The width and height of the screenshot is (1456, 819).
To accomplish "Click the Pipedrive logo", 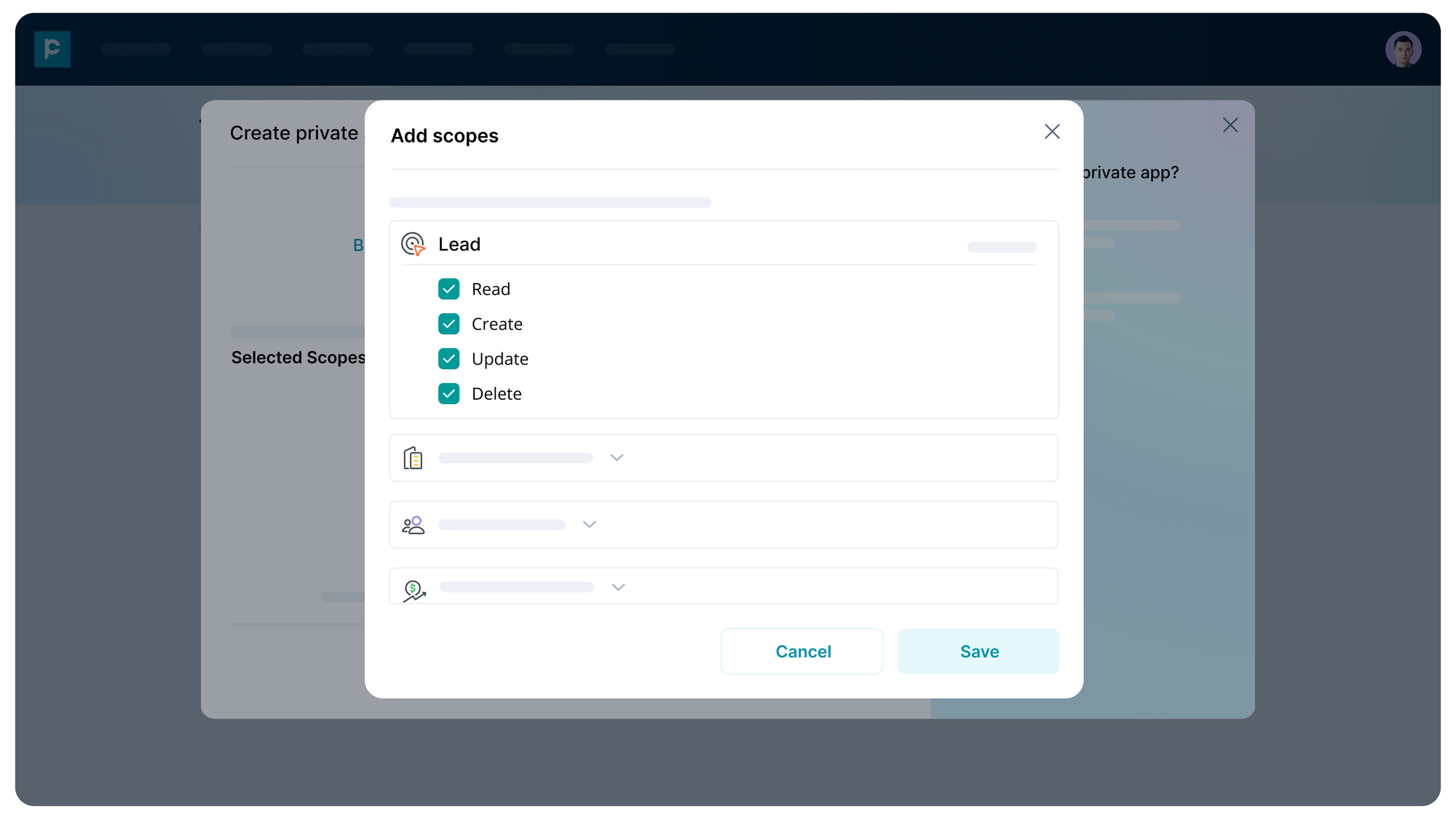I will [x=52, y=50].
